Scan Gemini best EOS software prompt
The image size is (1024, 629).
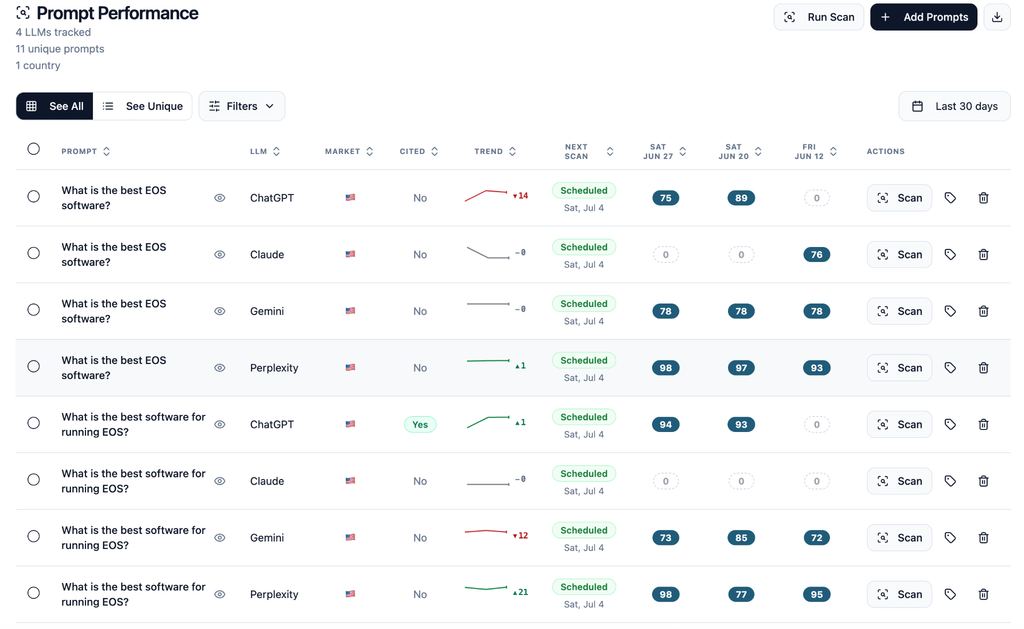(x=899, y=311)
